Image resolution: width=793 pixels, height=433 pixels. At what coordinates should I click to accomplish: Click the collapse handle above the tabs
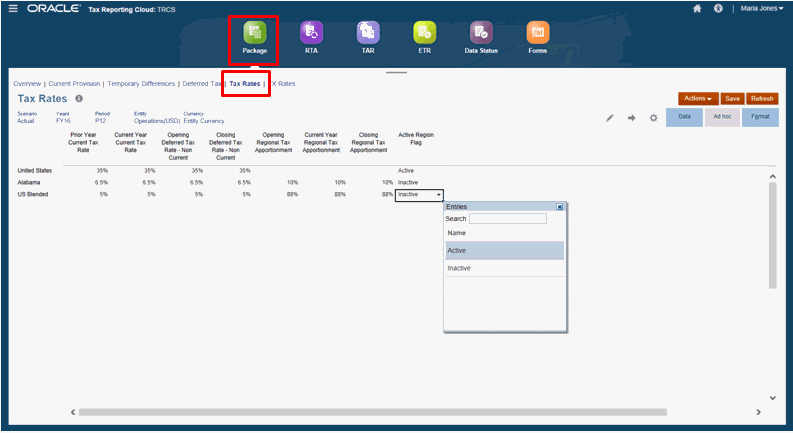396,73
